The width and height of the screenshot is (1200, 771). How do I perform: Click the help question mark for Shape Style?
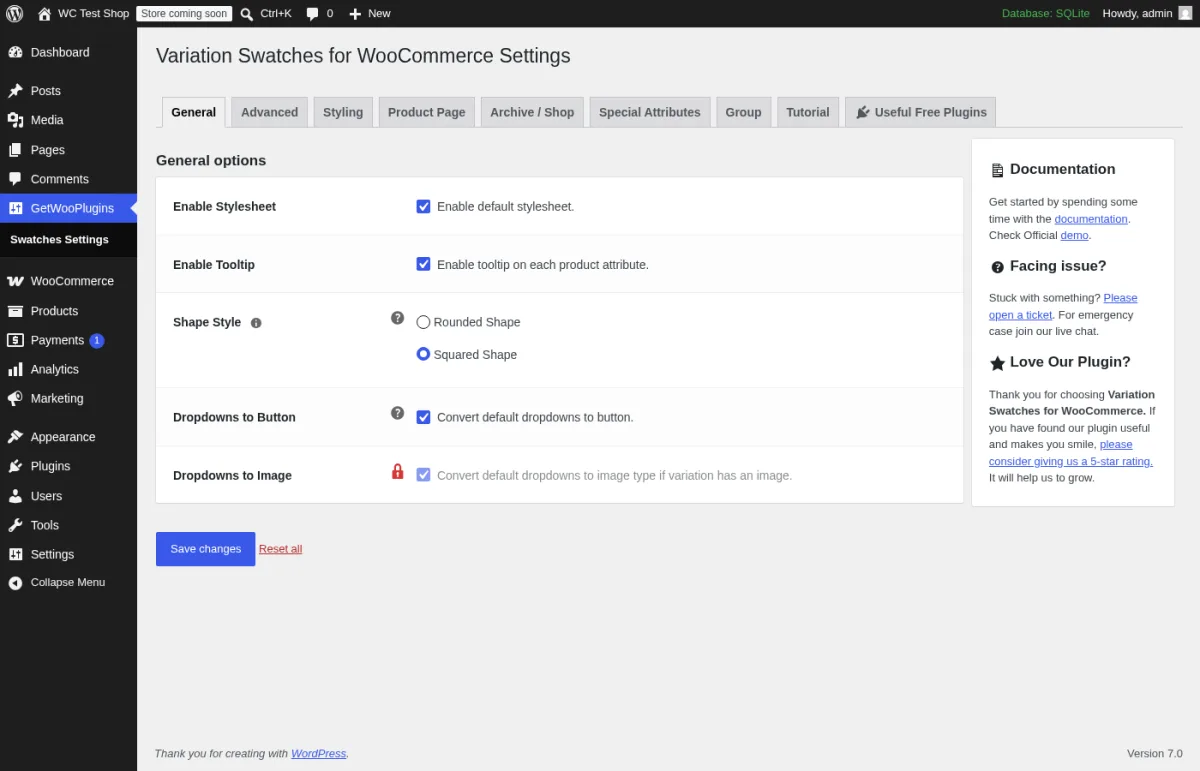click(x=397, y=318)
